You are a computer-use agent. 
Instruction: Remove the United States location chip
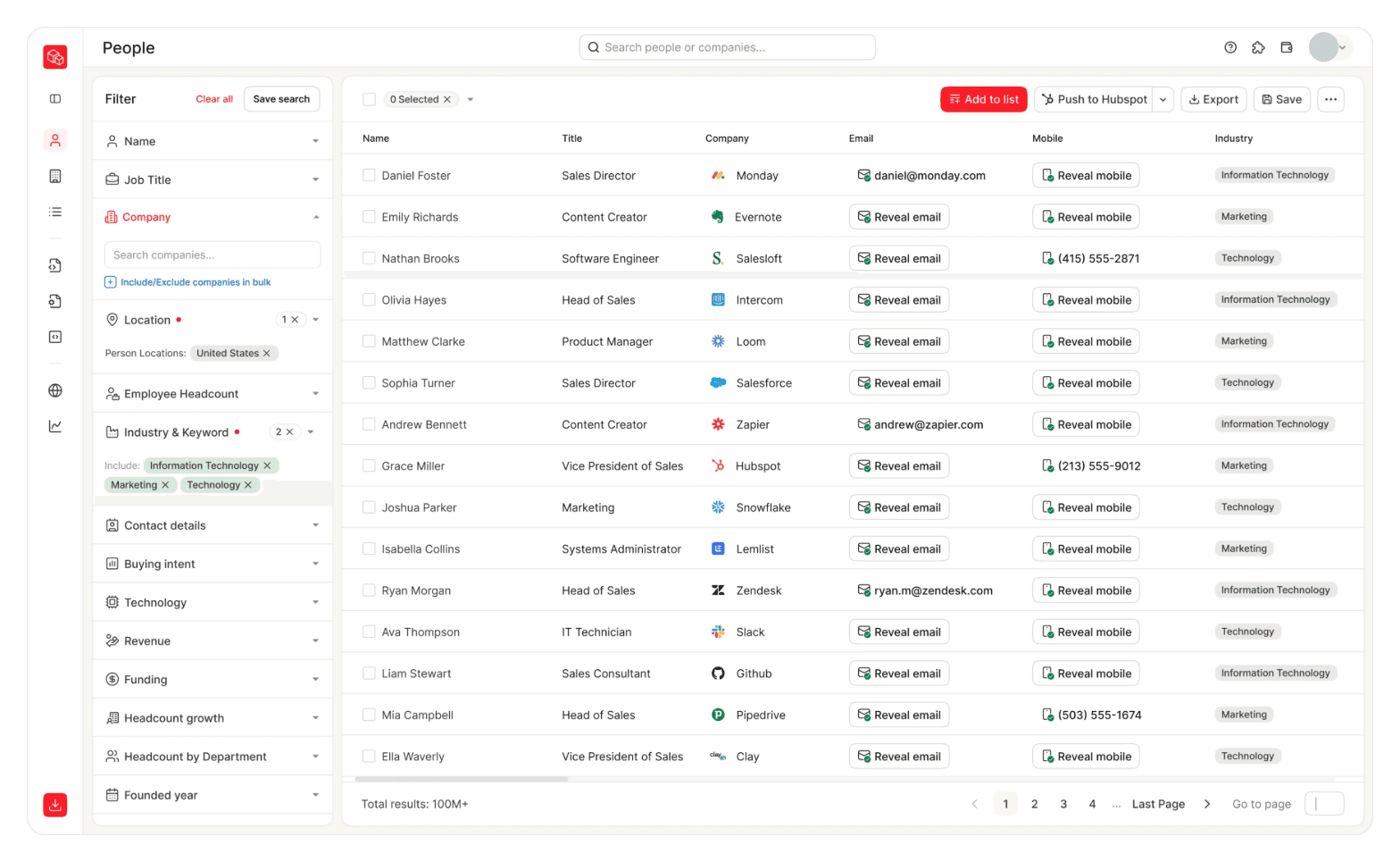pyautogui.click(x=266, y=354)
